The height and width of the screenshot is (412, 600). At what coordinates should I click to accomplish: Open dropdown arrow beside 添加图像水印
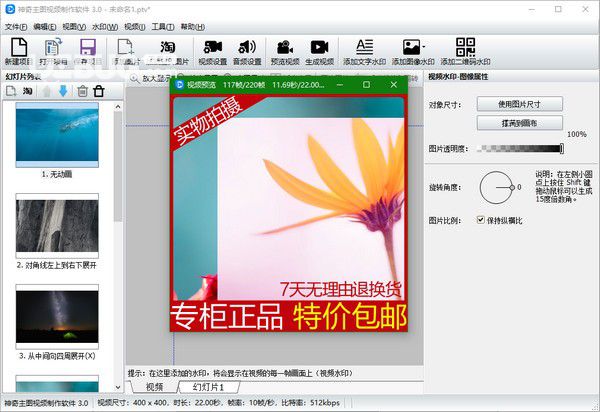(423, 47)
